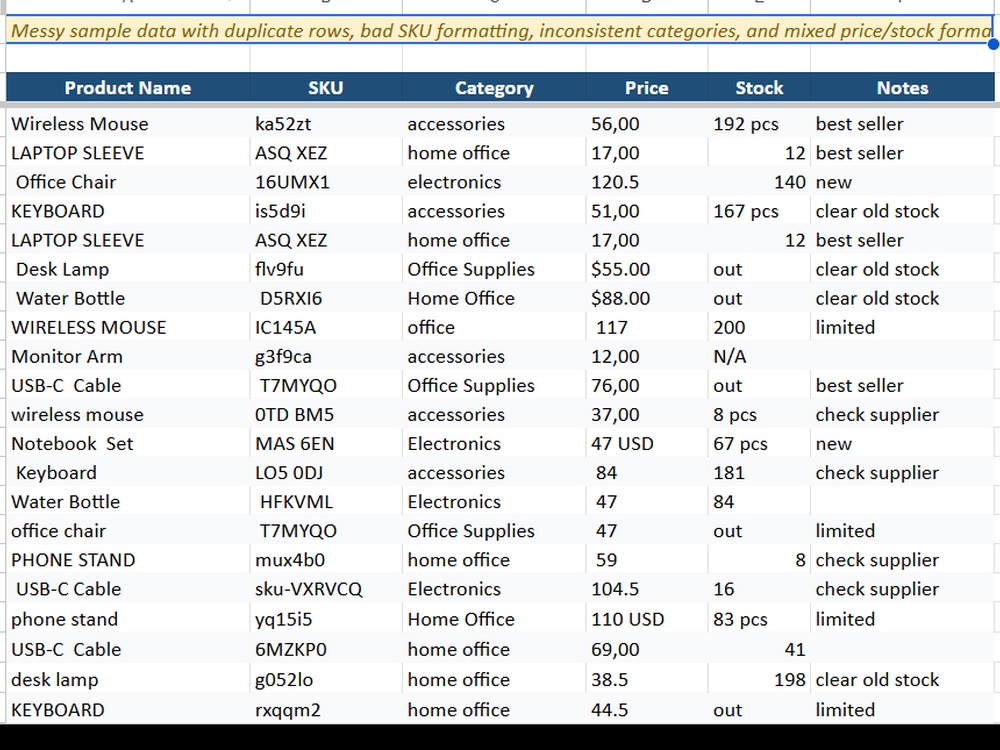Screen dimensions: 1000x750
Task: Select SKU cell 'rxqqm2'
Action: 326,710
